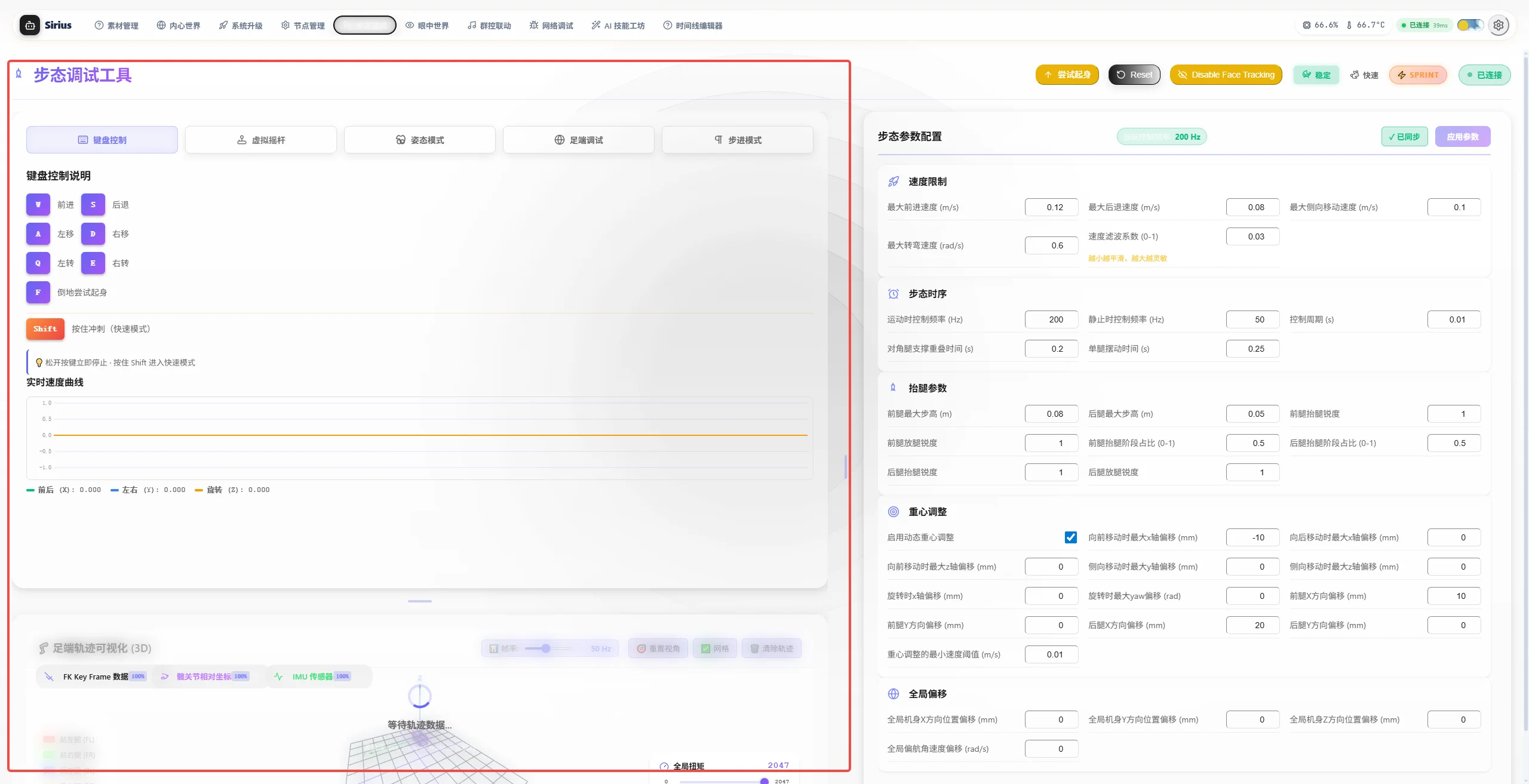The image size is (1529, 784).
Task: Switch to the 步进模式 tab
Action: (x=738, y=140)
